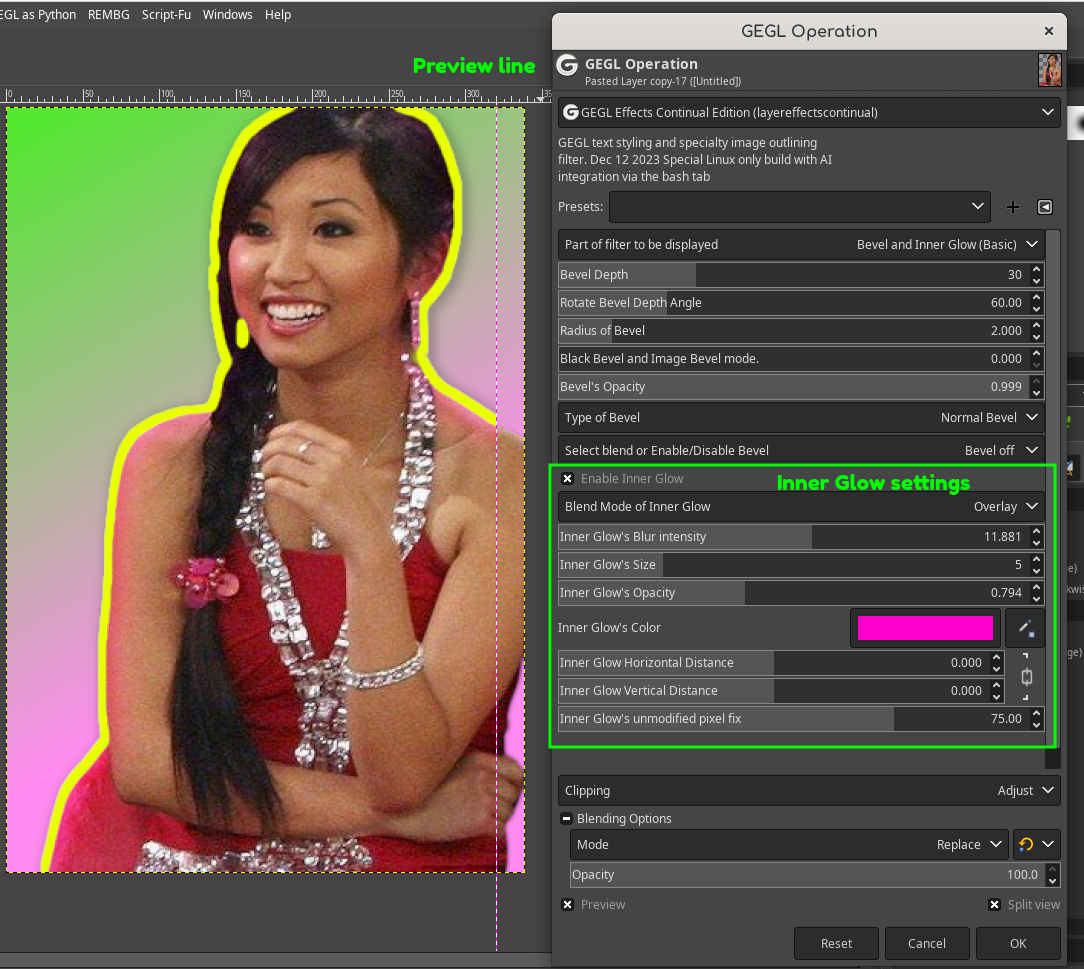Increase Bevel Depth with up stepper
This screenshot has height=969, width=1084.
[x=1036, y=269]
